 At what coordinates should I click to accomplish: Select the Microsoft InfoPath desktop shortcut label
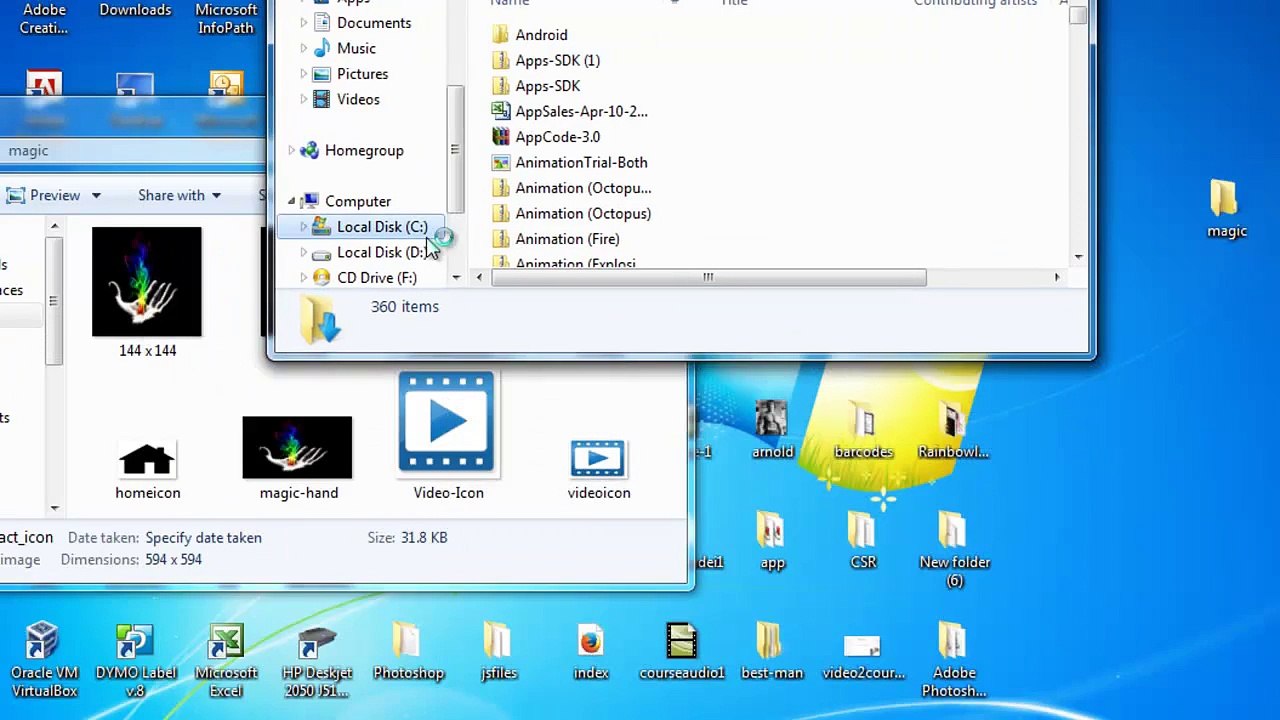[x=226, y=18]
